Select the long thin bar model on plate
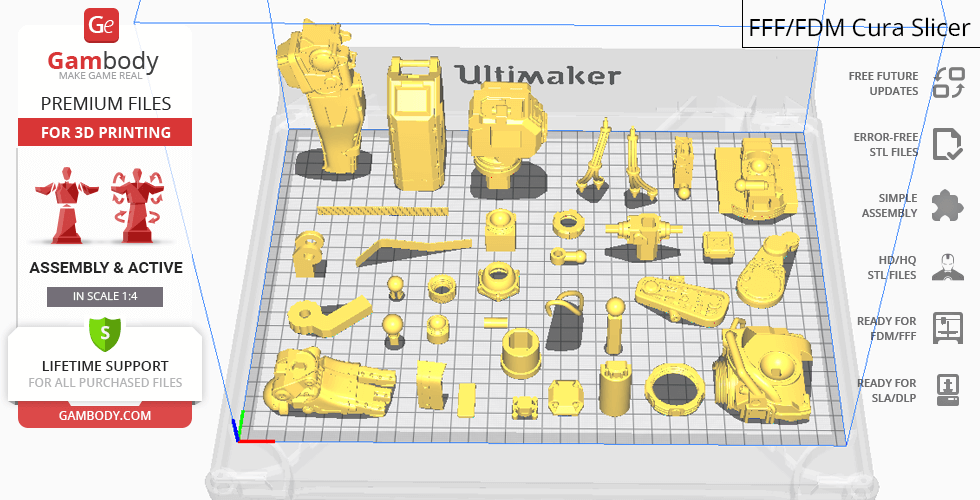980x500 pixels. pos(382,211)
